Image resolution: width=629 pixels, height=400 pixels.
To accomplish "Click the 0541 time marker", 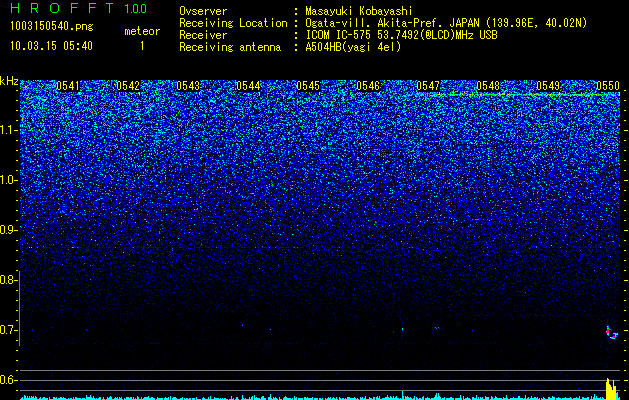I will (x=68, y=86).
